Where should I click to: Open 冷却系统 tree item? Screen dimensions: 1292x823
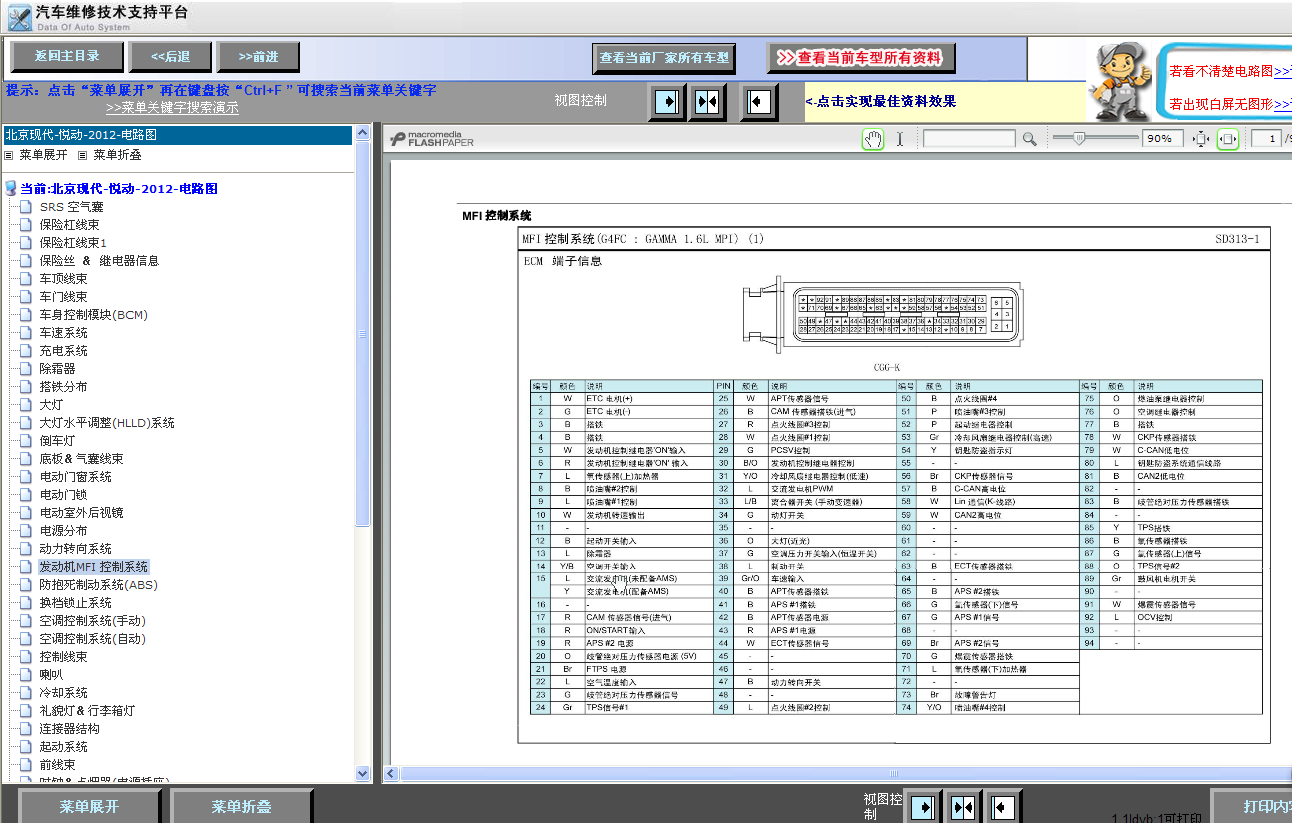(63, 693)
